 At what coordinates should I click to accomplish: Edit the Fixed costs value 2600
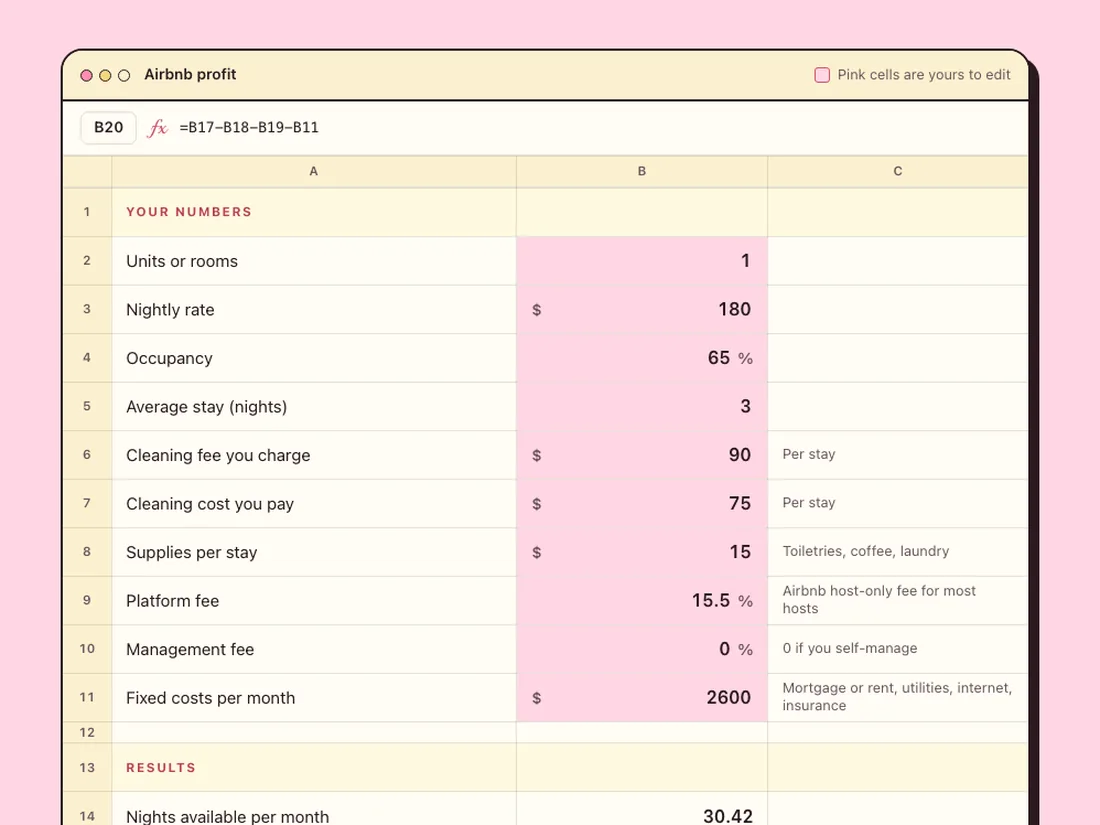click(642, 697)
